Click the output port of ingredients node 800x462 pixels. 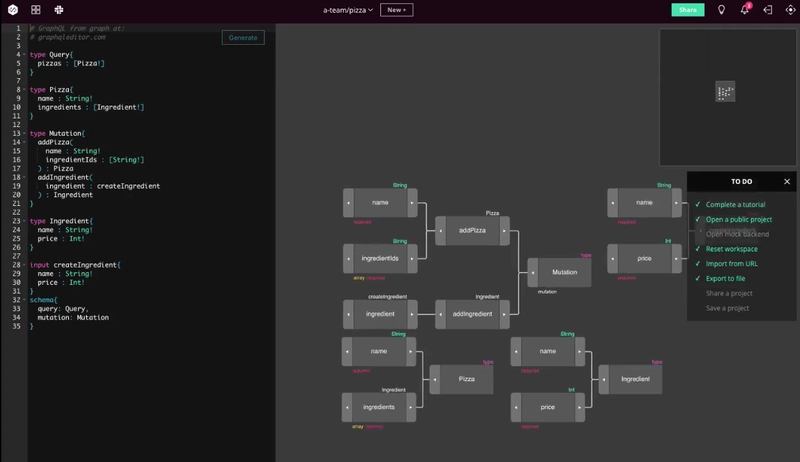coord(410,407)
